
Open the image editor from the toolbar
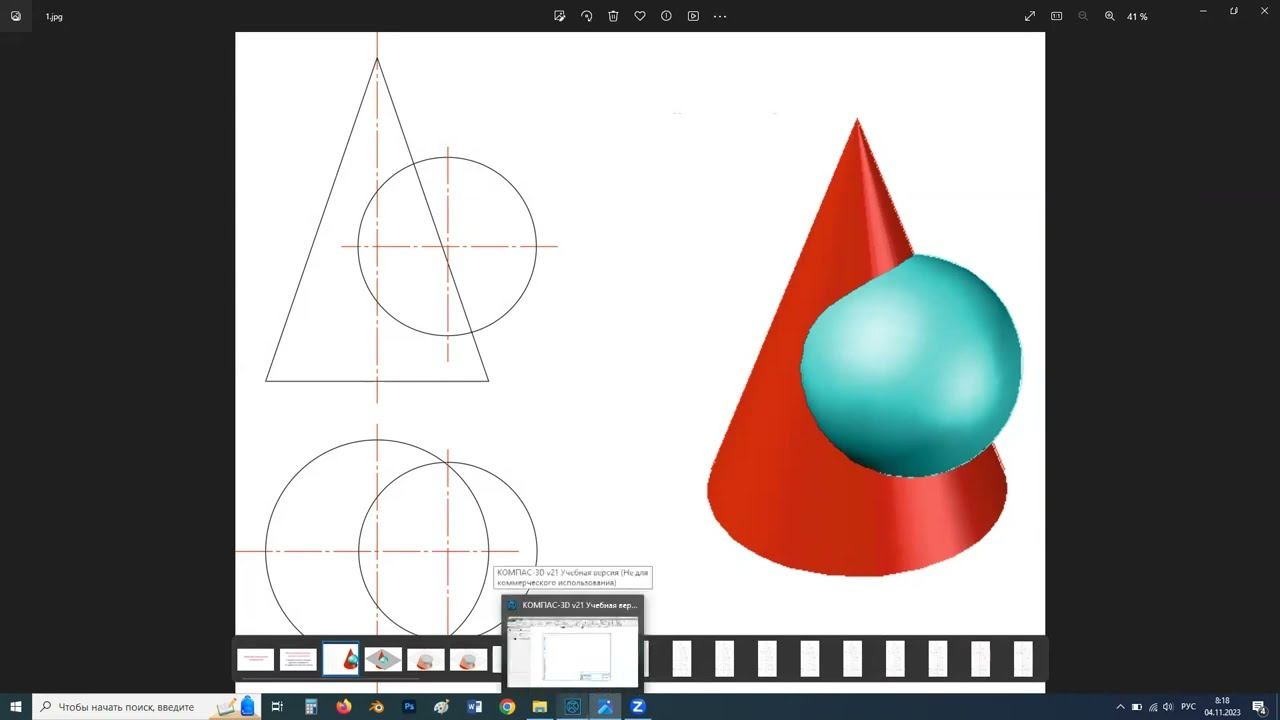coord(560,16)
